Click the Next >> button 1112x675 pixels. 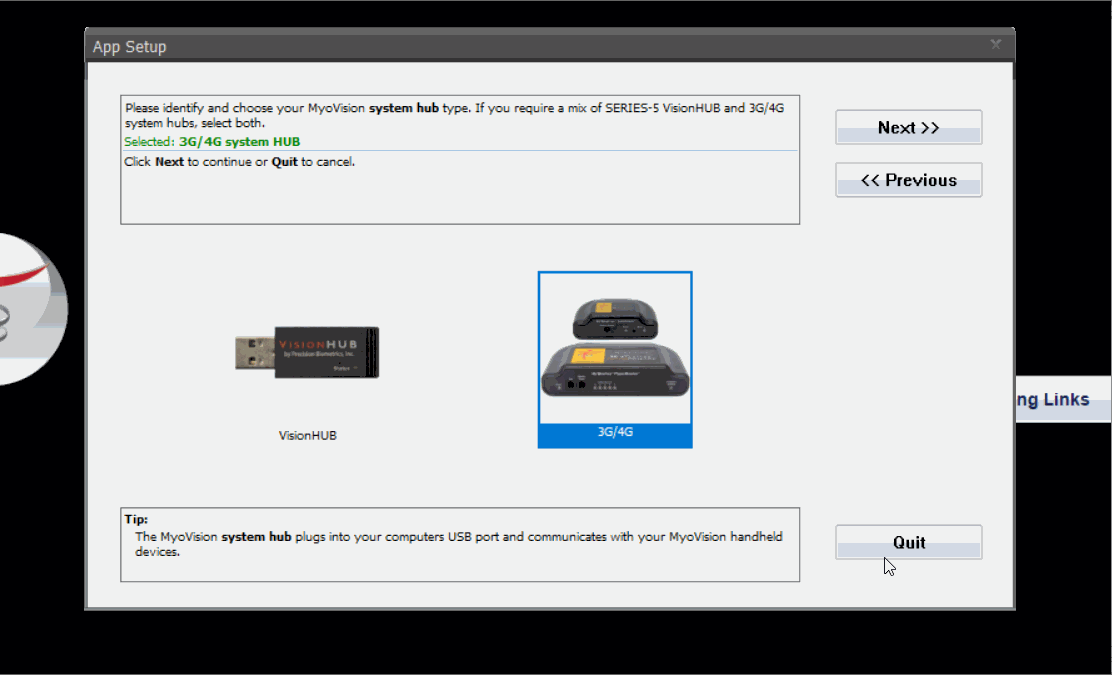[x=908, y=127]
